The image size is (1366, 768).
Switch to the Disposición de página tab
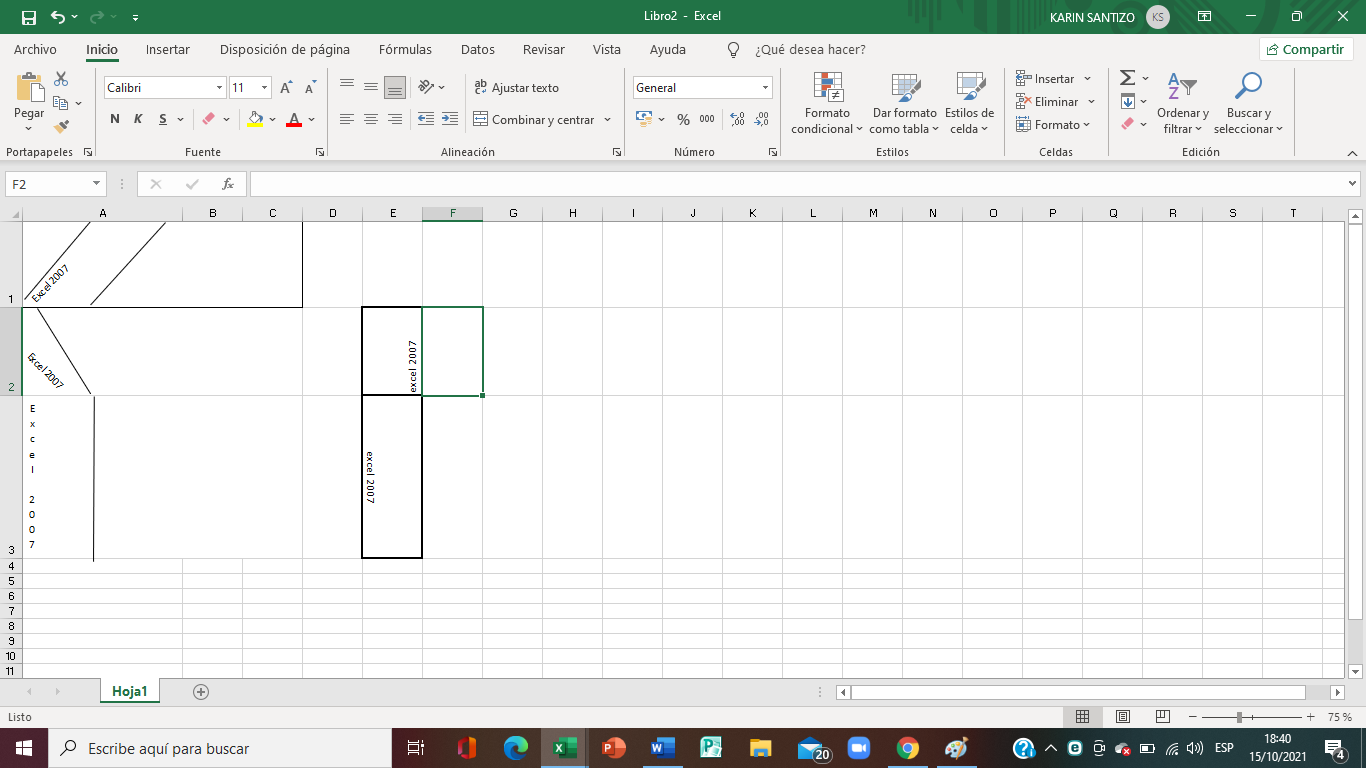285,49
